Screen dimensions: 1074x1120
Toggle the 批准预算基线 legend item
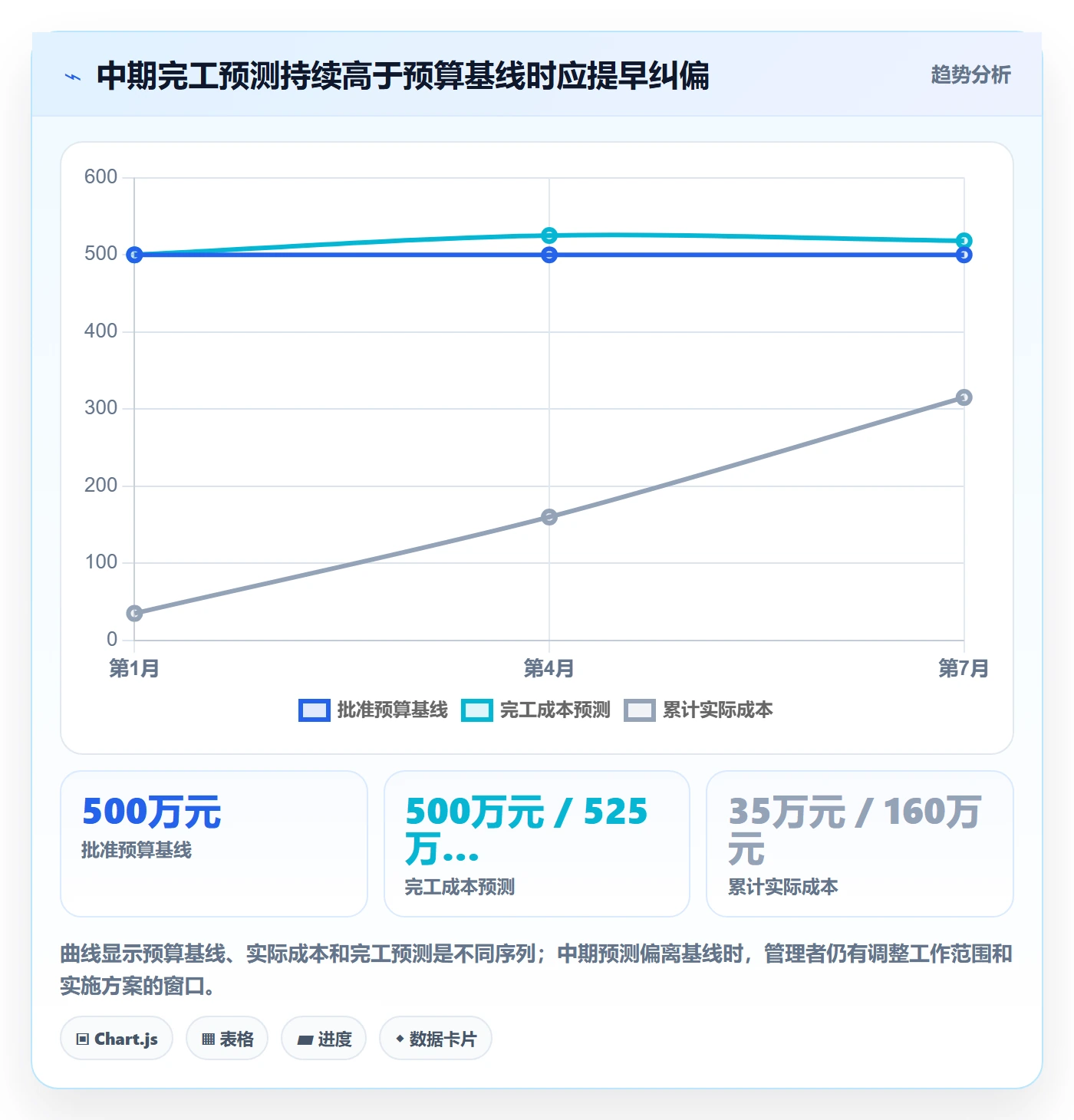[373, 710]
